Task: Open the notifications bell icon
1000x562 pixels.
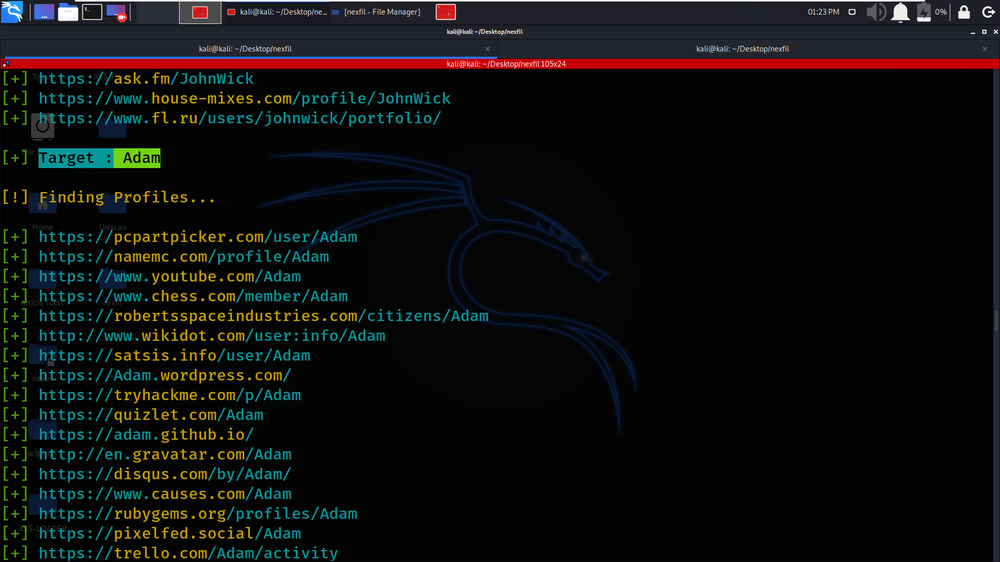Action: coord(900,12)
